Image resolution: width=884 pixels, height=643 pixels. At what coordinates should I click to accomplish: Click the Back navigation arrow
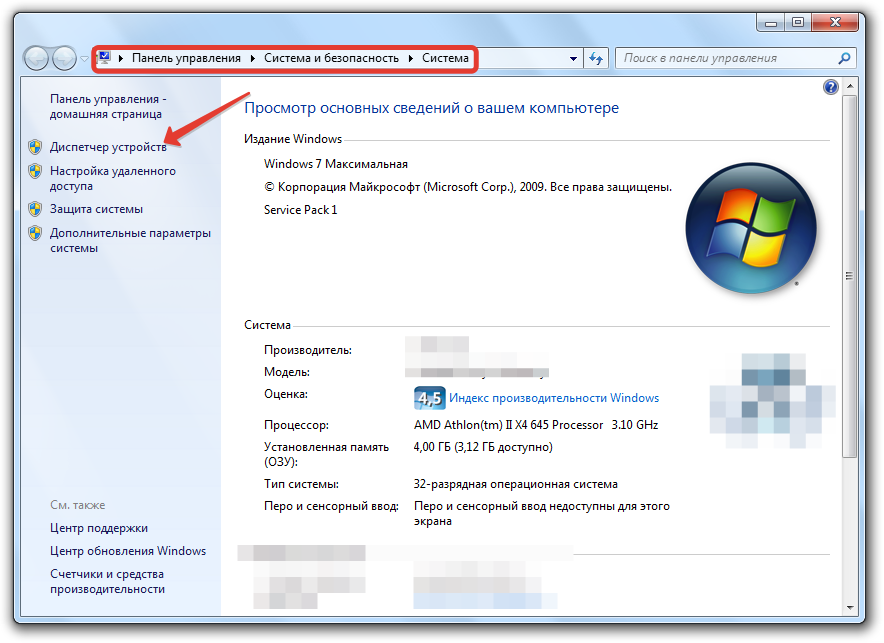coord(37,58)
